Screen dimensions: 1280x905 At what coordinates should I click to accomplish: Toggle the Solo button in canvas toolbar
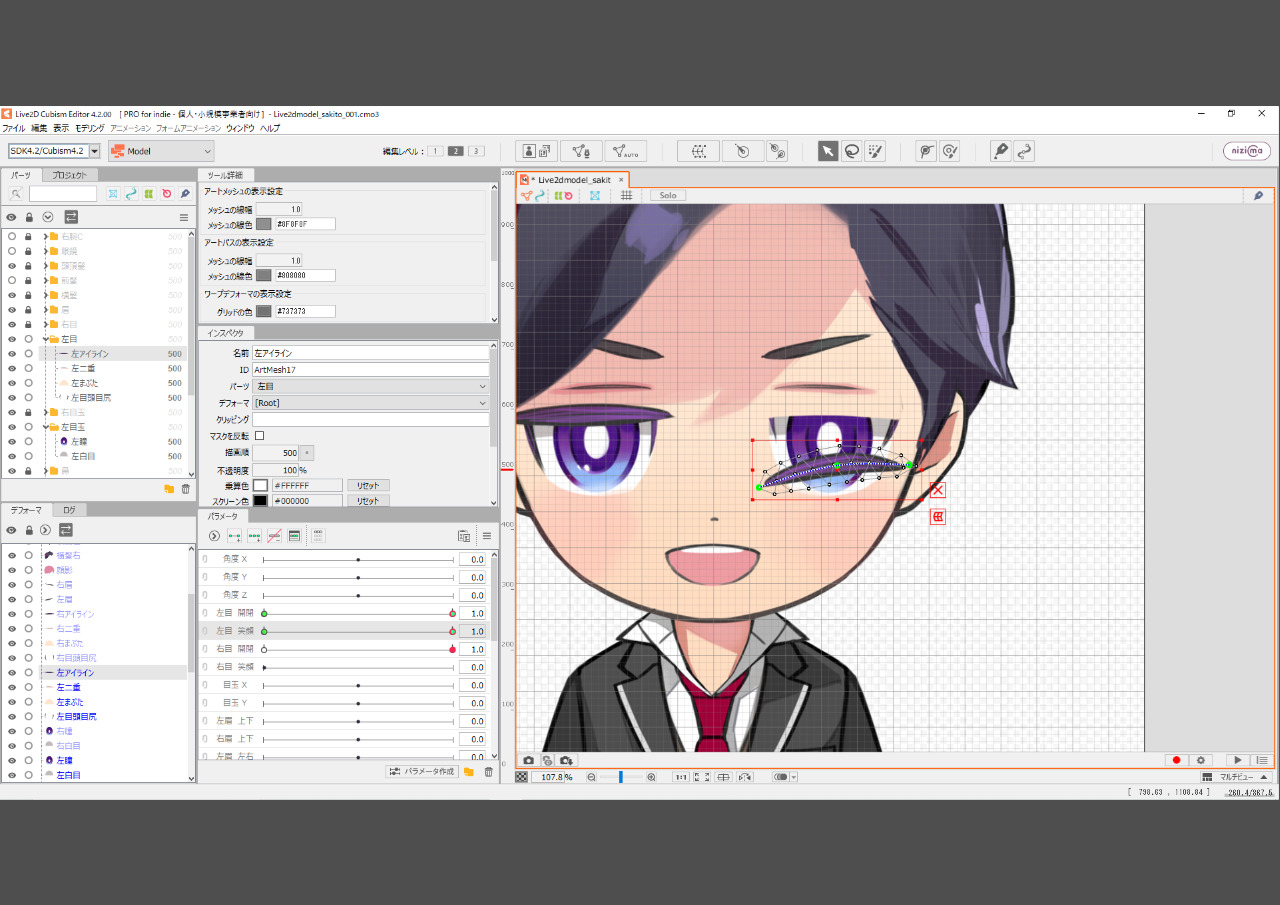pos(667,195)
